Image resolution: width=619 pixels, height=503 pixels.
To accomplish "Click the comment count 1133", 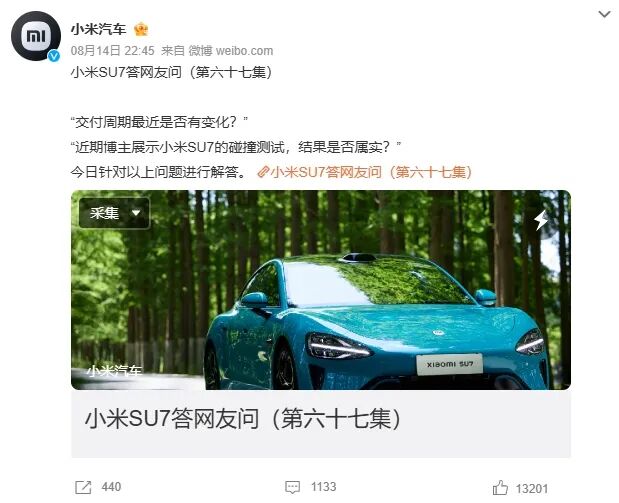I will click(x=324, y=487).
